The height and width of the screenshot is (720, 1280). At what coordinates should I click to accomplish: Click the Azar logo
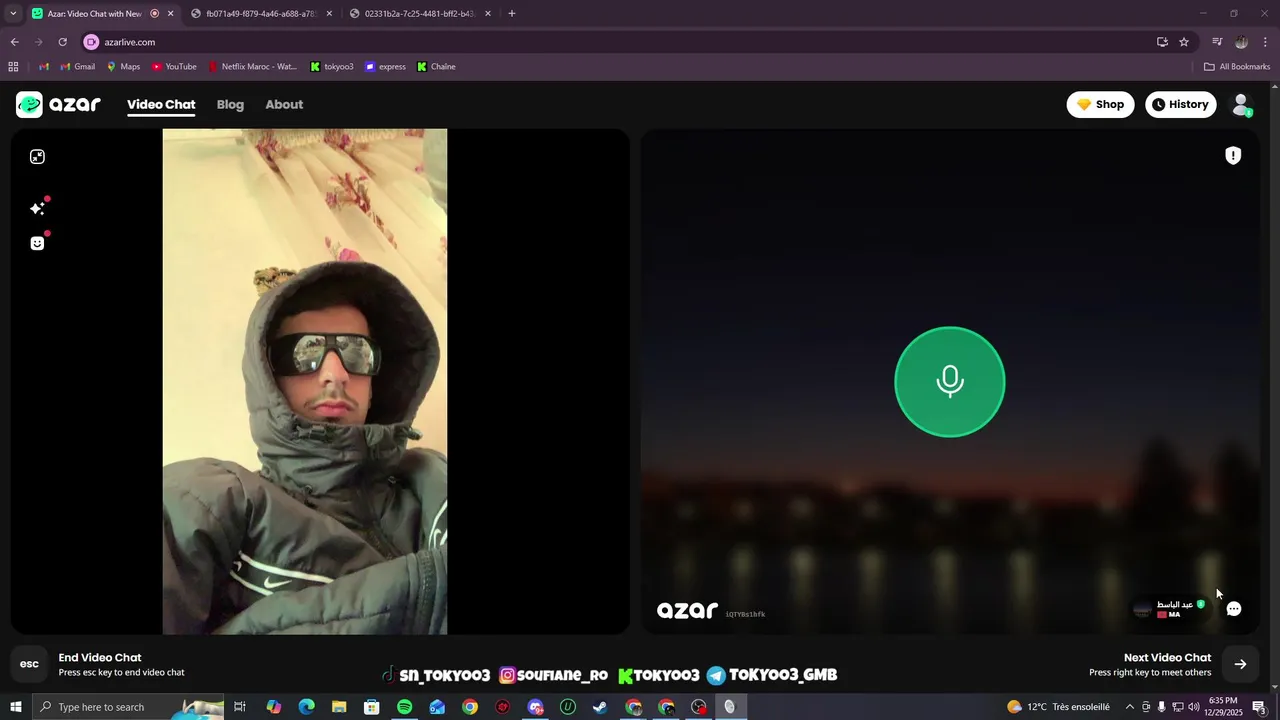58,104
